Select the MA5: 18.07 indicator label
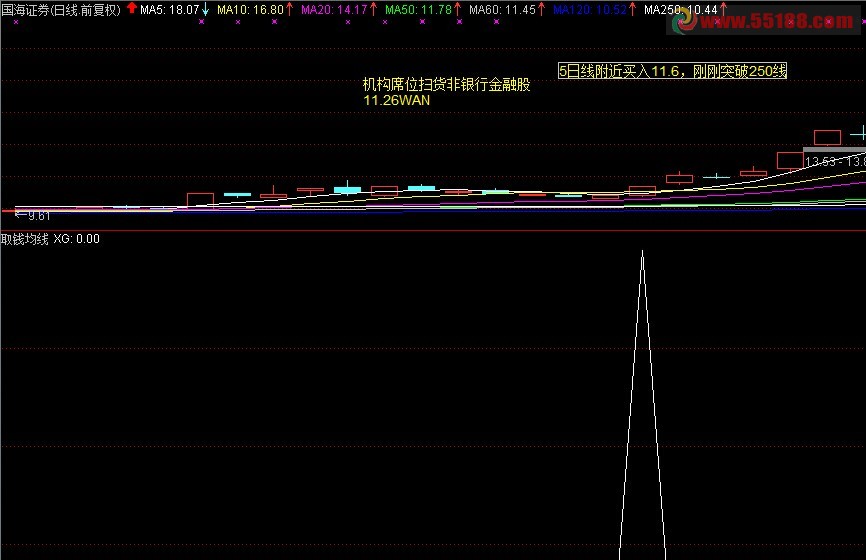The image size is (866, 560). point(169,10)
